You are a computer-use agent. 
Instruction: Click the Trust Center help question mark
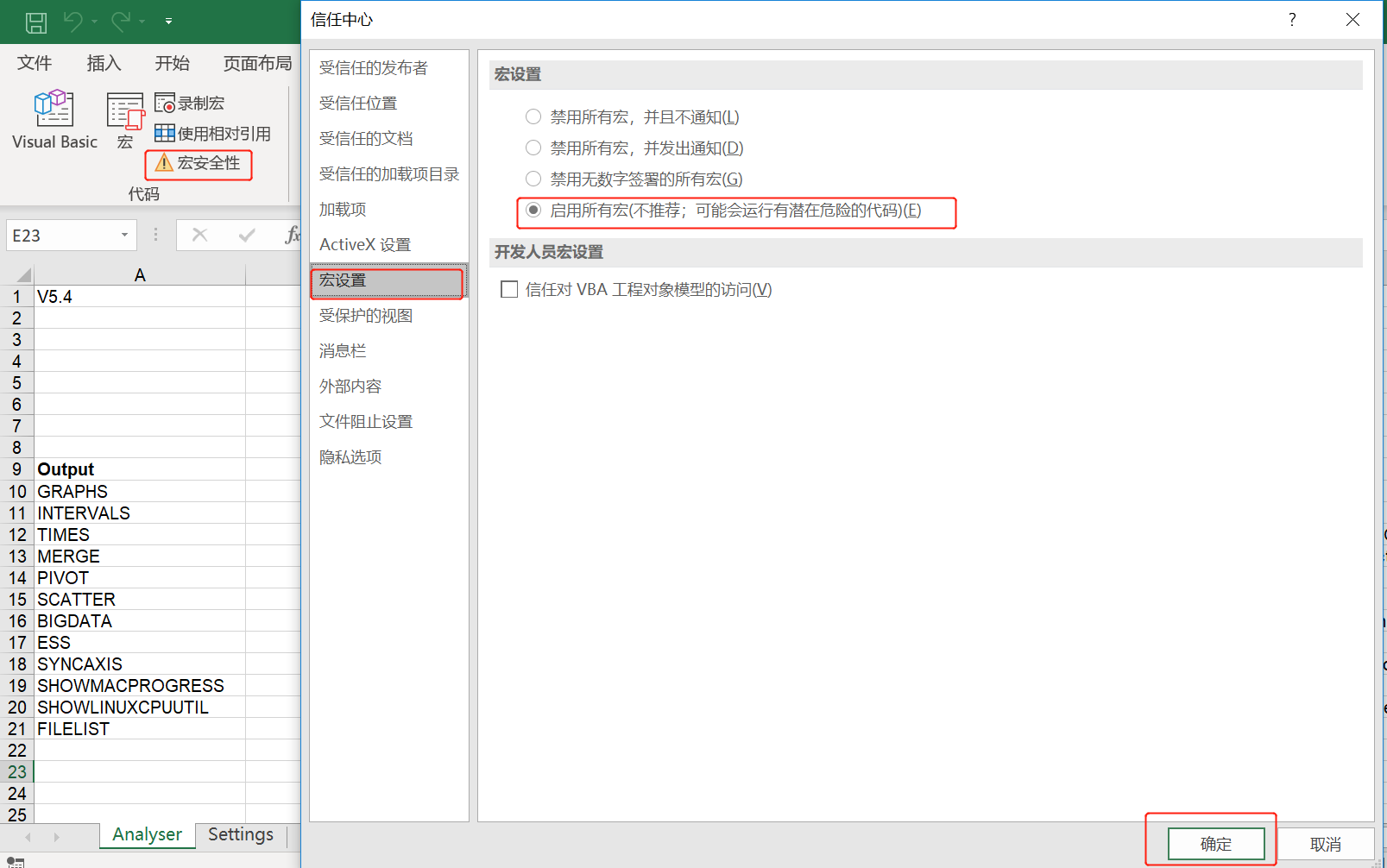point(1292,20)
